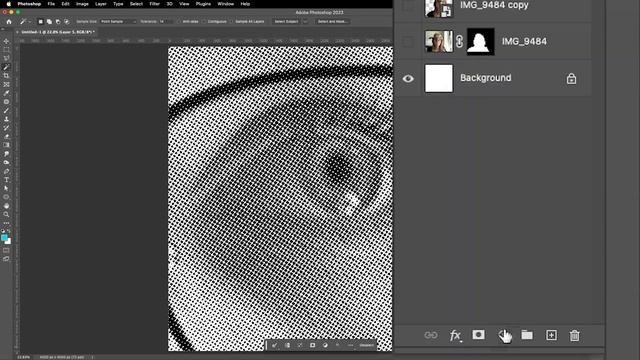Create a new layer group
This screenshot has width=640, height=360.
[527, 335]
